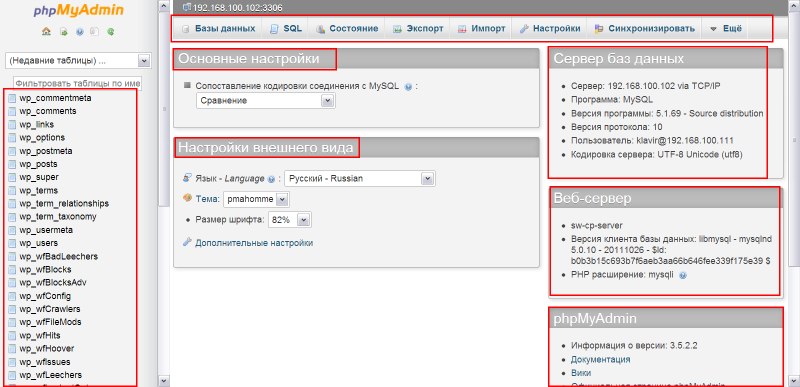
Task: Expand the Ещё tab menu
Action: pyautogui.click(x=726, y=29)
